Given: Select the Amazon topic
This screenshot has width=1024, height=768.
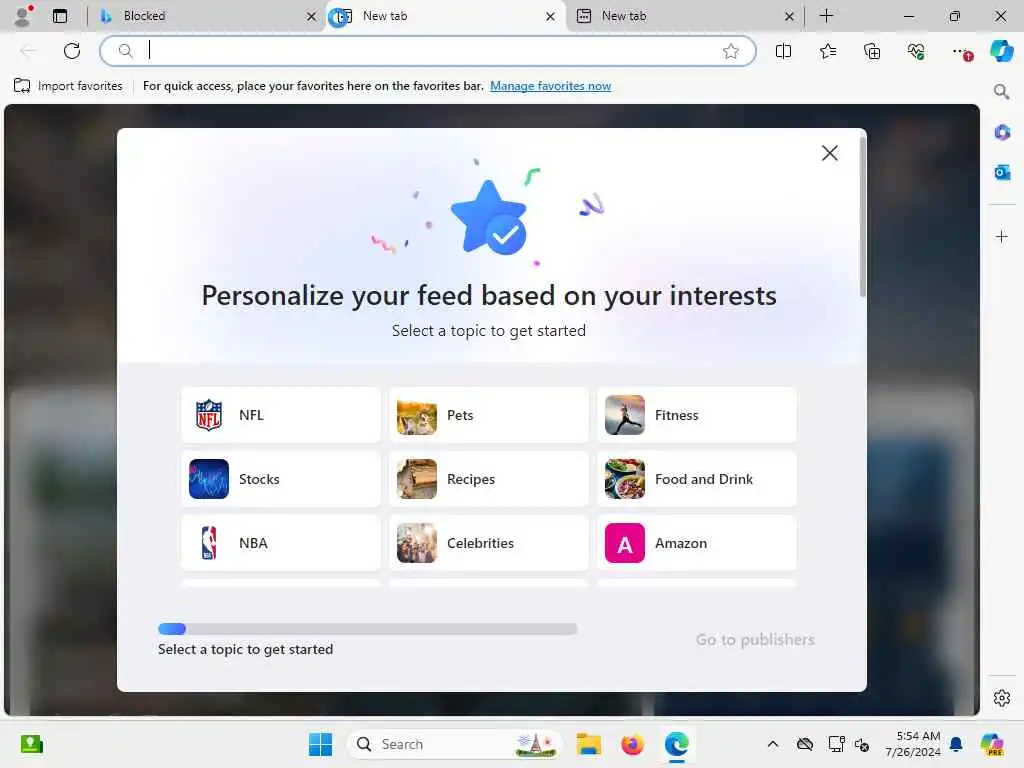Looking at the screenshot, I should [x=697, y=543].
